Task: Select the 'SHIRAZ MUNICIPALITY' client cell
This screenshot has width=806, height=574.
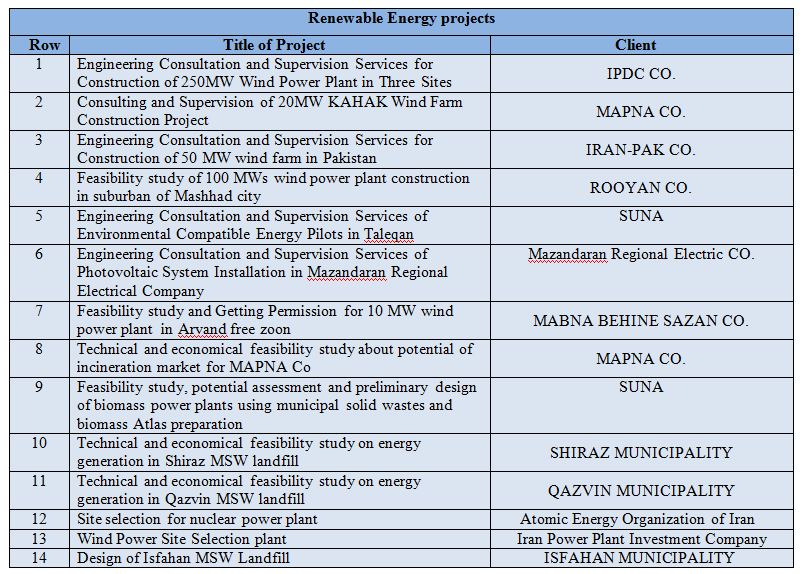Action: click(x=641, y=453)
